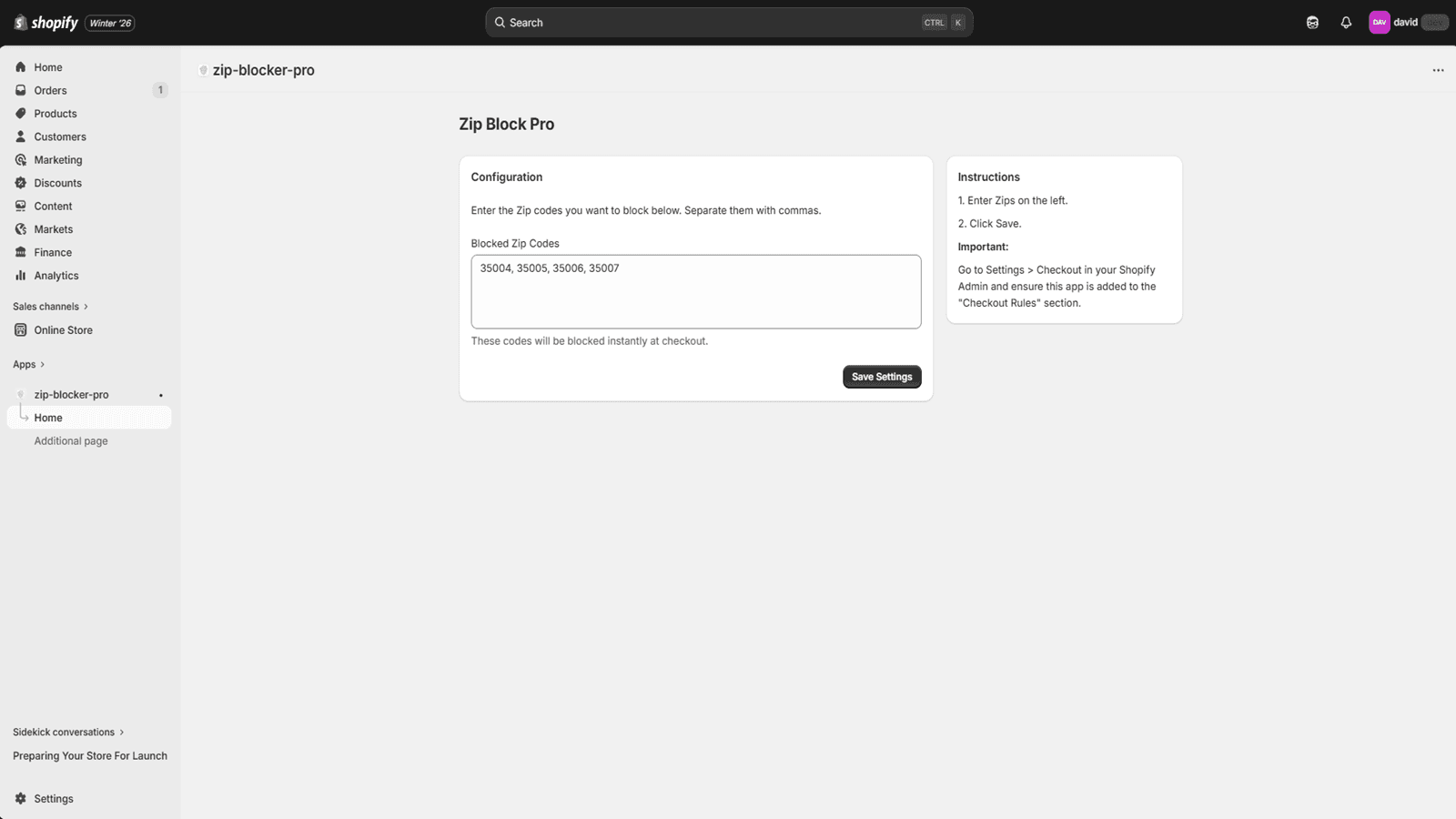Expand Sidekick conversations list
1456x819 pixels.
tap(68, 733)
